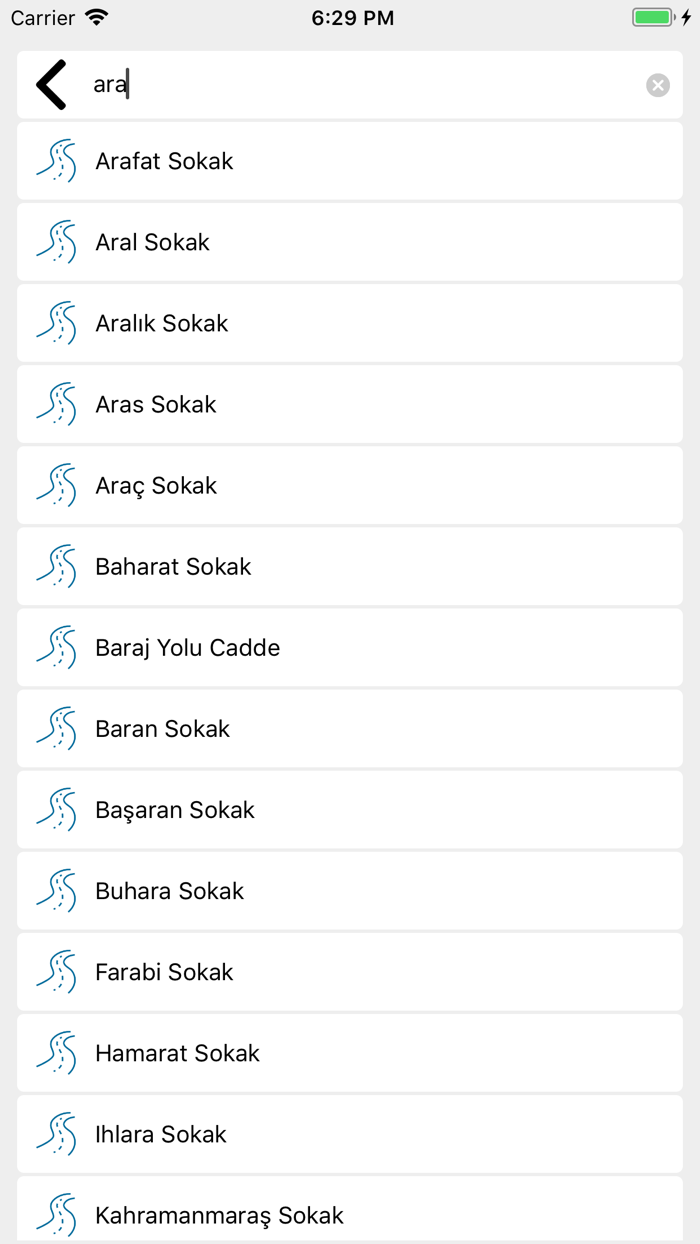Click the street icon next to Baharat Sokak
Viewport: 700px width, 1244px height.
(57, 566)
